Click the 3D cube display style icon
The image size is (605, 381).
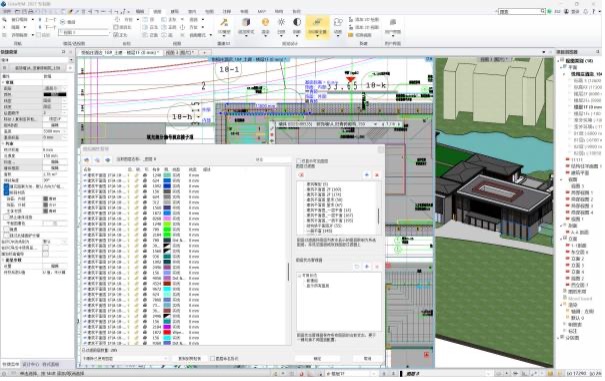pos(246,23)
